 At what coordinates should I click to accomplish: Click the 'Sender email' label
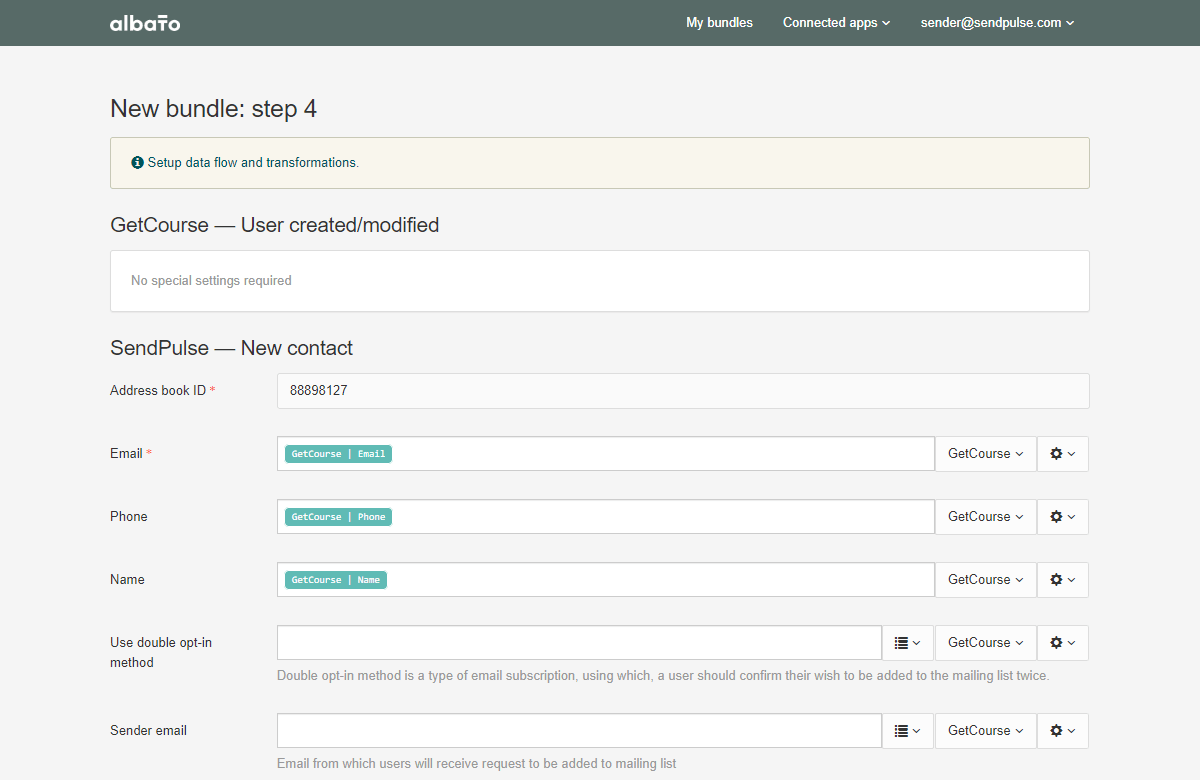(x=148, y=731)
